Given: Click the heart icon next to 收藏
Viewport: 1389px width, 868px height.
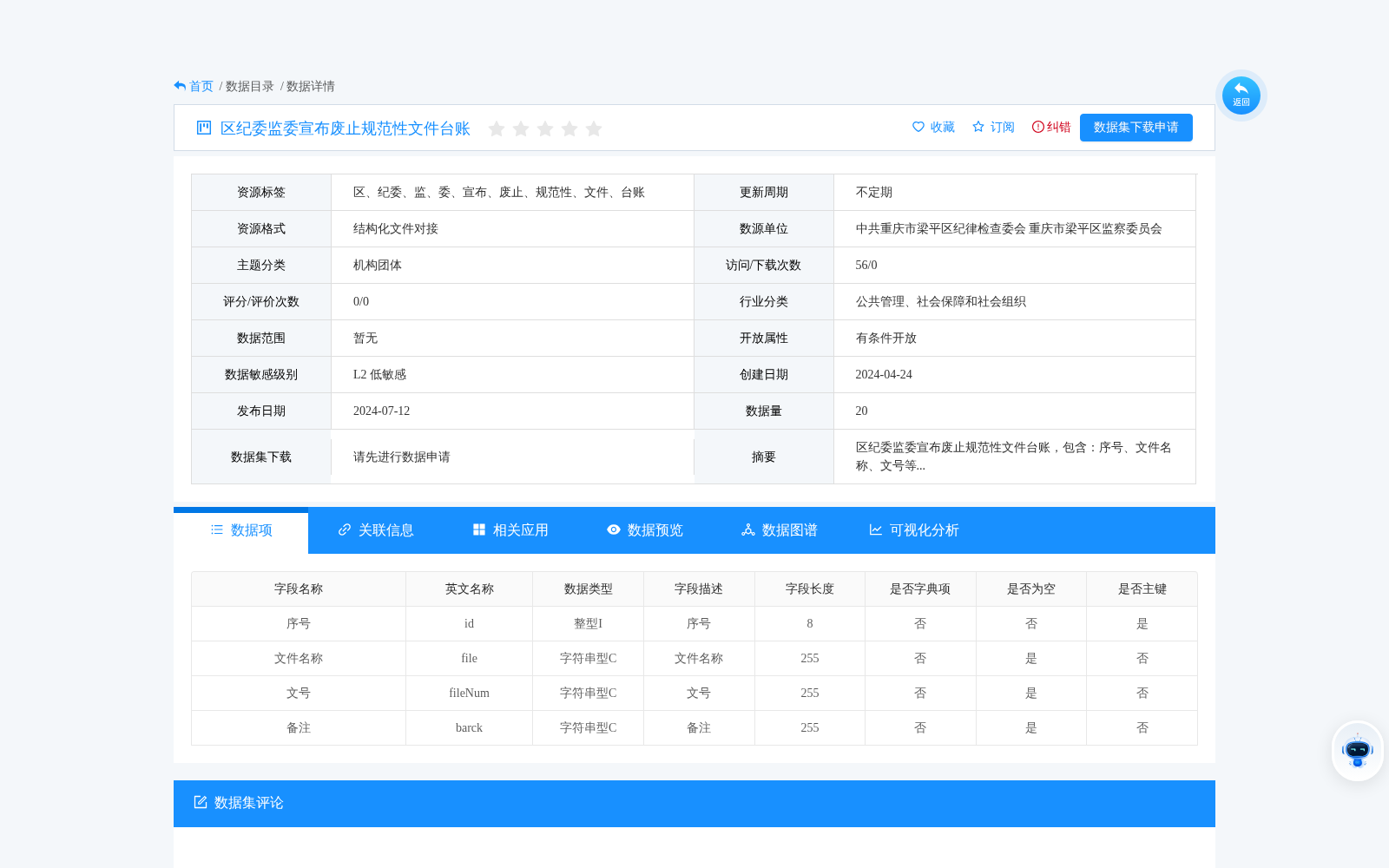Looking at the screenshot, I should pyautogui.click(x=918, y=127).
